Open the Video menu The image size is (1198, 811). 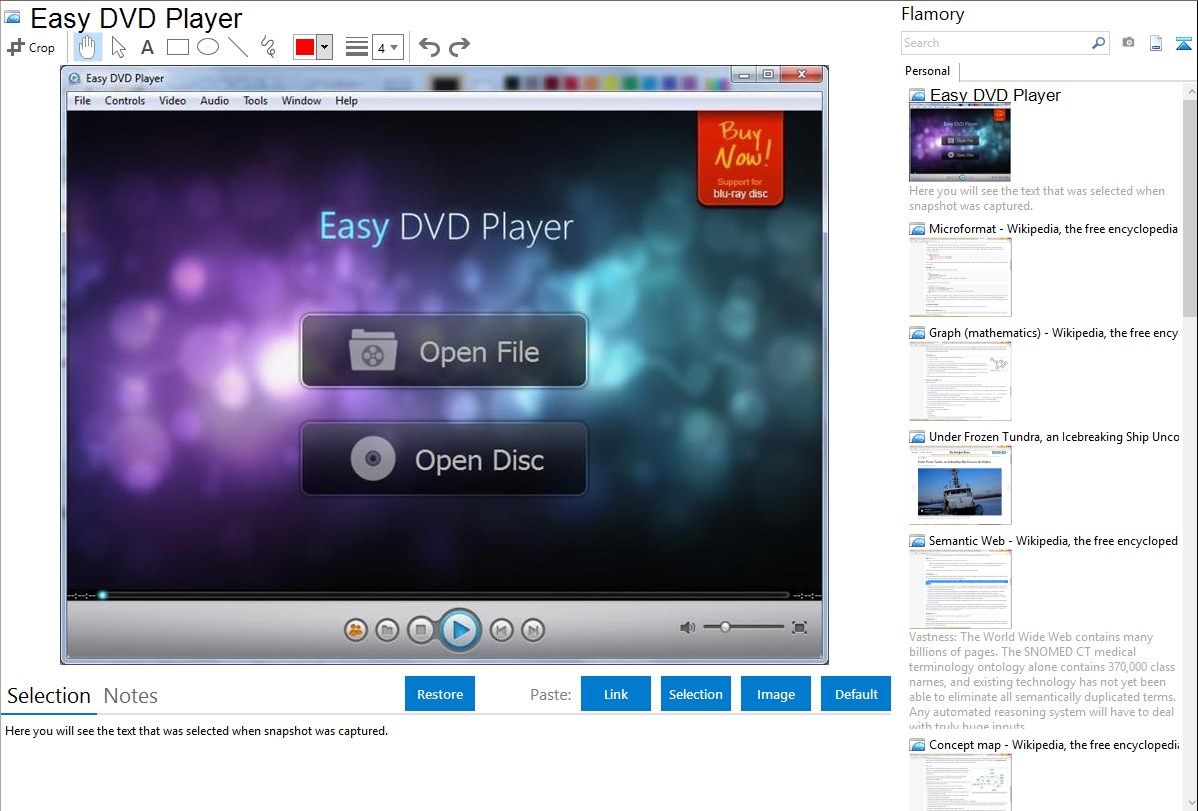pyautogui.click(x=173, y=101)
